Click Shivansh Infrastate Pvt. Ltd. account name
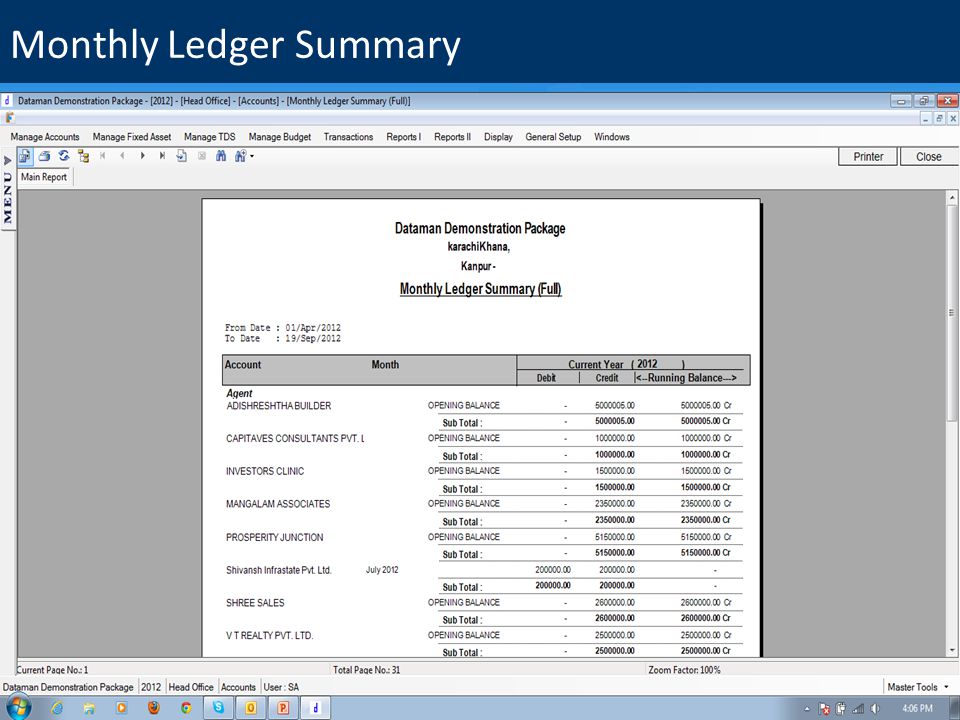The width and height of the screenshot is (960, 720). 279,570
